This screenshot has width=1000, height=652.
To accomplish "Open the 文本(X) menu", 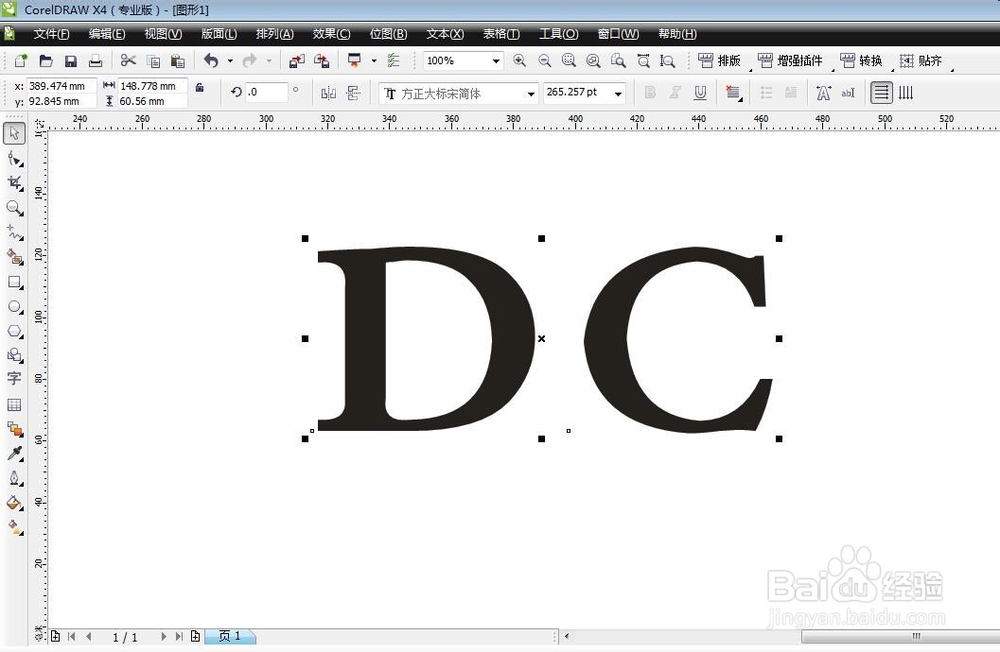I will click(445, 34).
